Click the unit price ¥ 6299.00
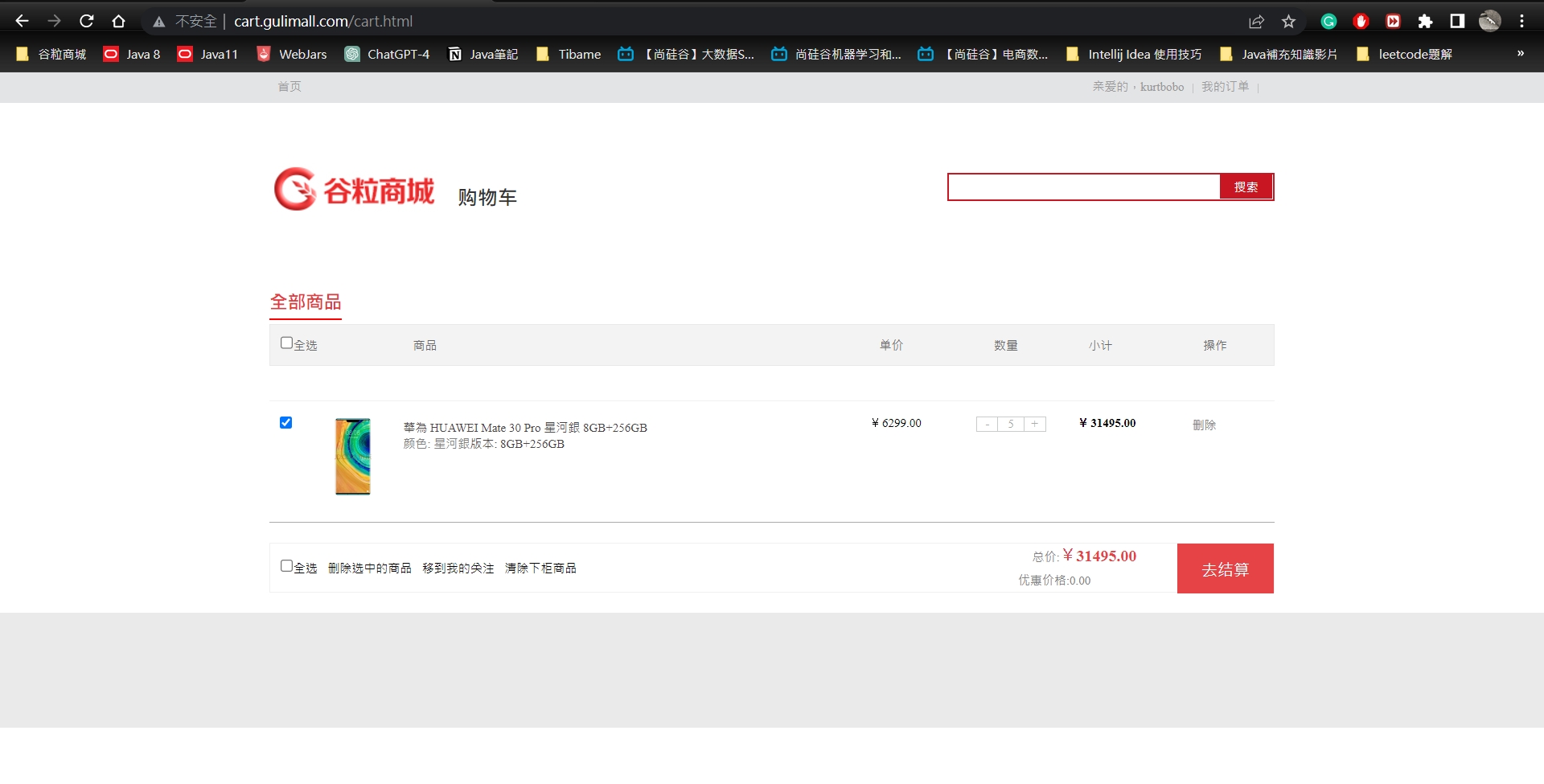The width and height of the screenshot is (1544, 784). click(897, 423)
